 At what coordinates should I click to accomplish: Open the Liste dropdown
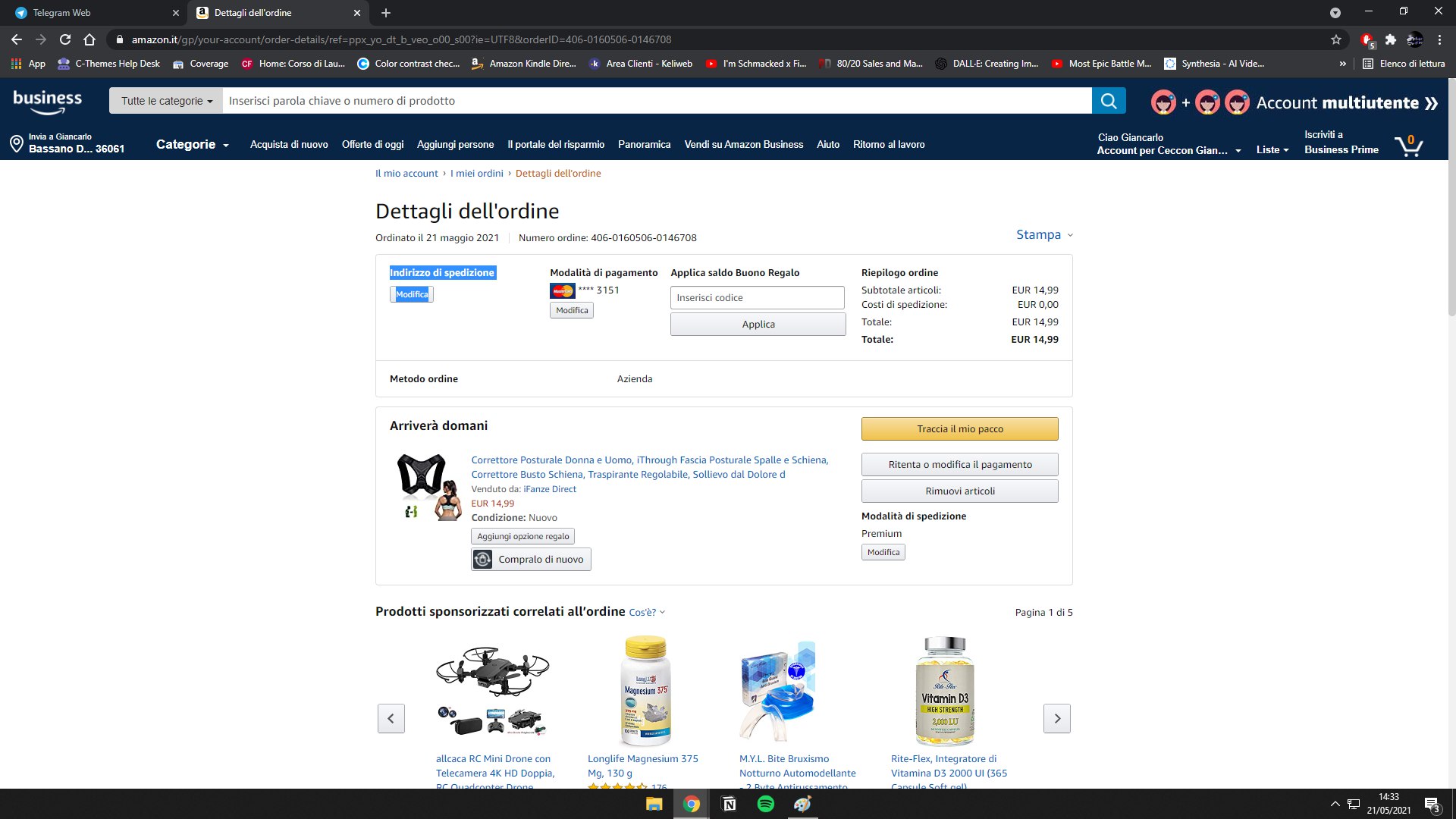coord(1272,149)
